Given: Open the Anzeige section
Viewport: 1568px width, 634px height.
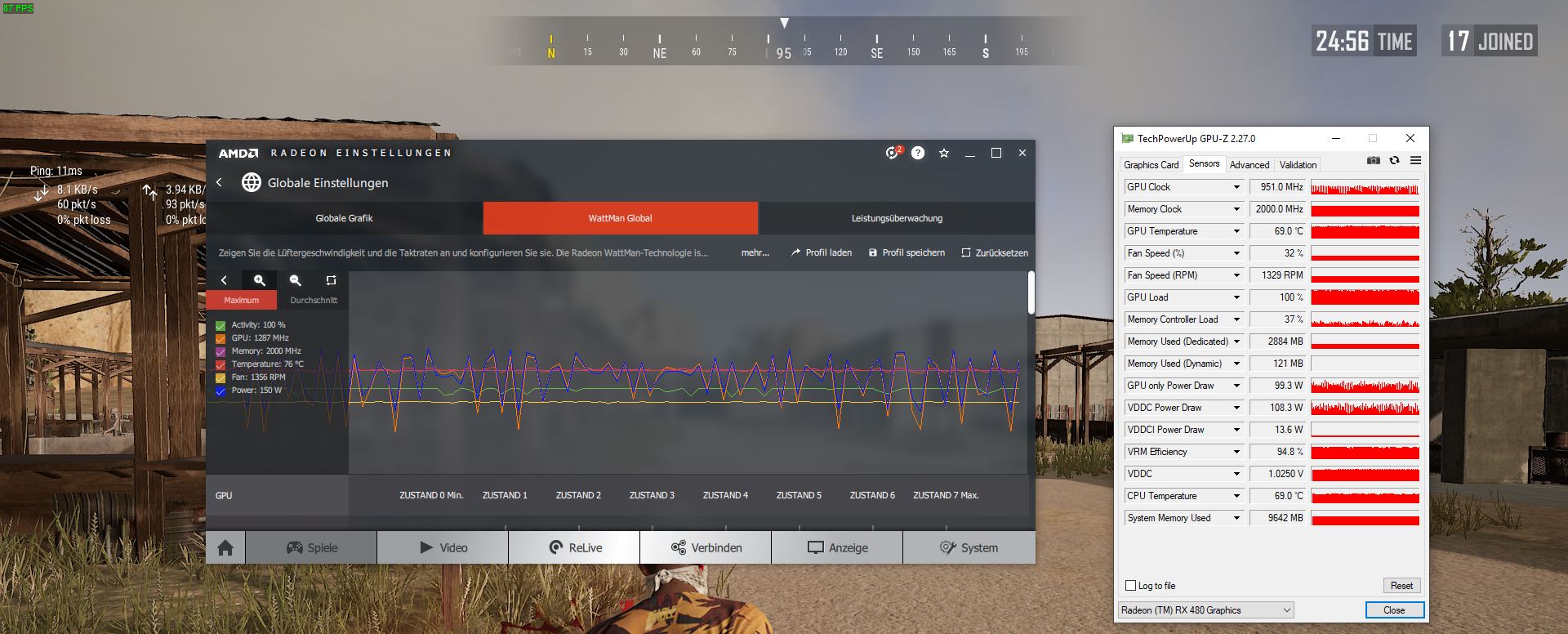Looking at the screenshot, I should [837, 547].
